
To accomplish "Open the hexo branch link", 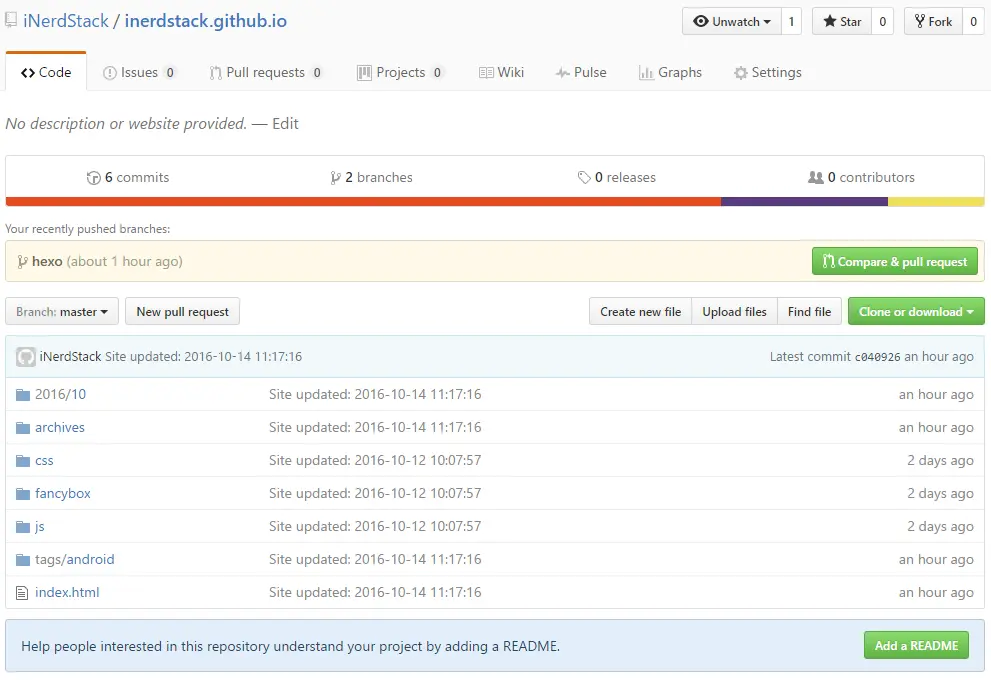I will click(47, 262).
